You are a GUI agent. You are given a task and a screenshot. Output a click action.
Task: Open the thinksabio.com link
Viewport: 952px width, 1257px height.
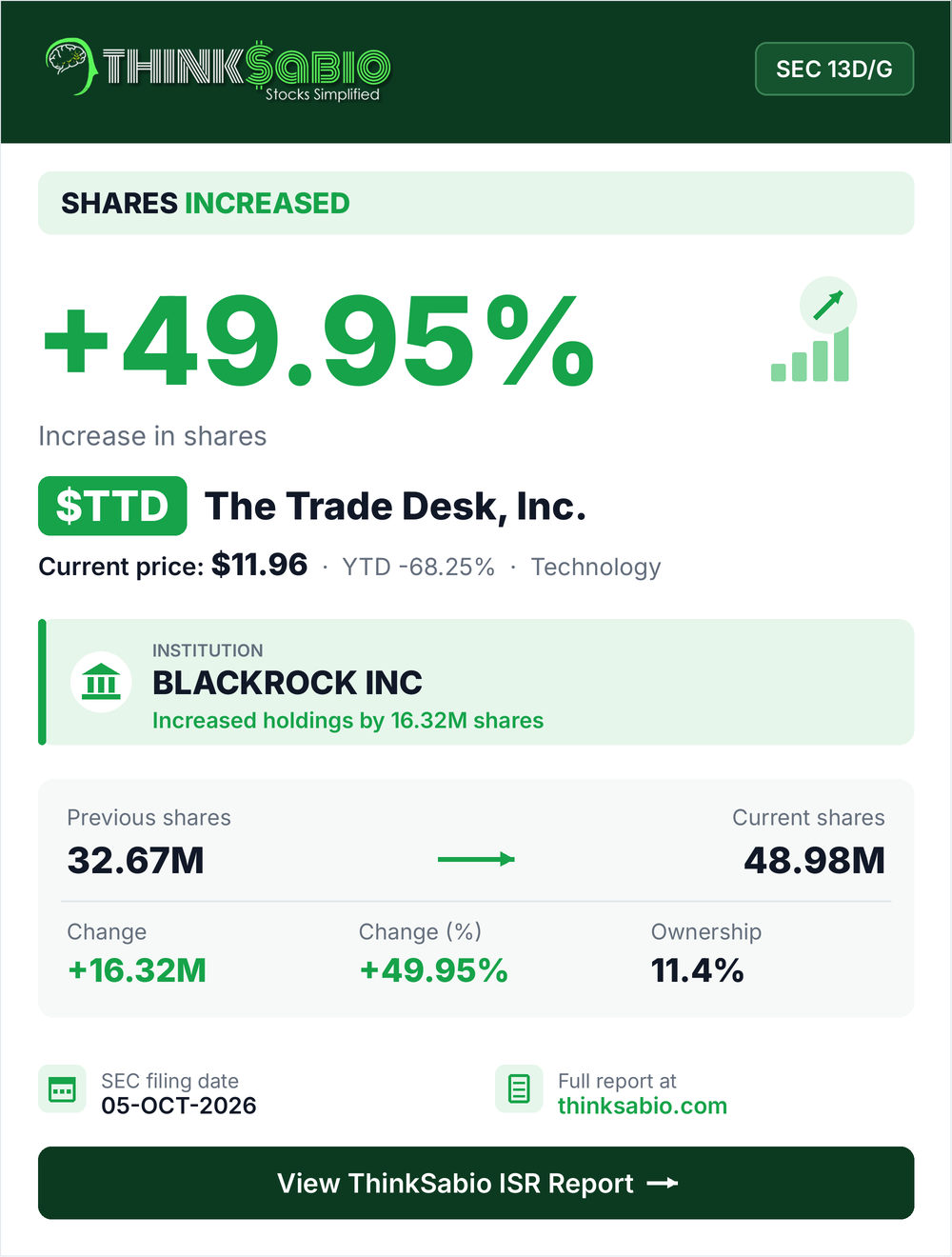[x=643, y=1106]
